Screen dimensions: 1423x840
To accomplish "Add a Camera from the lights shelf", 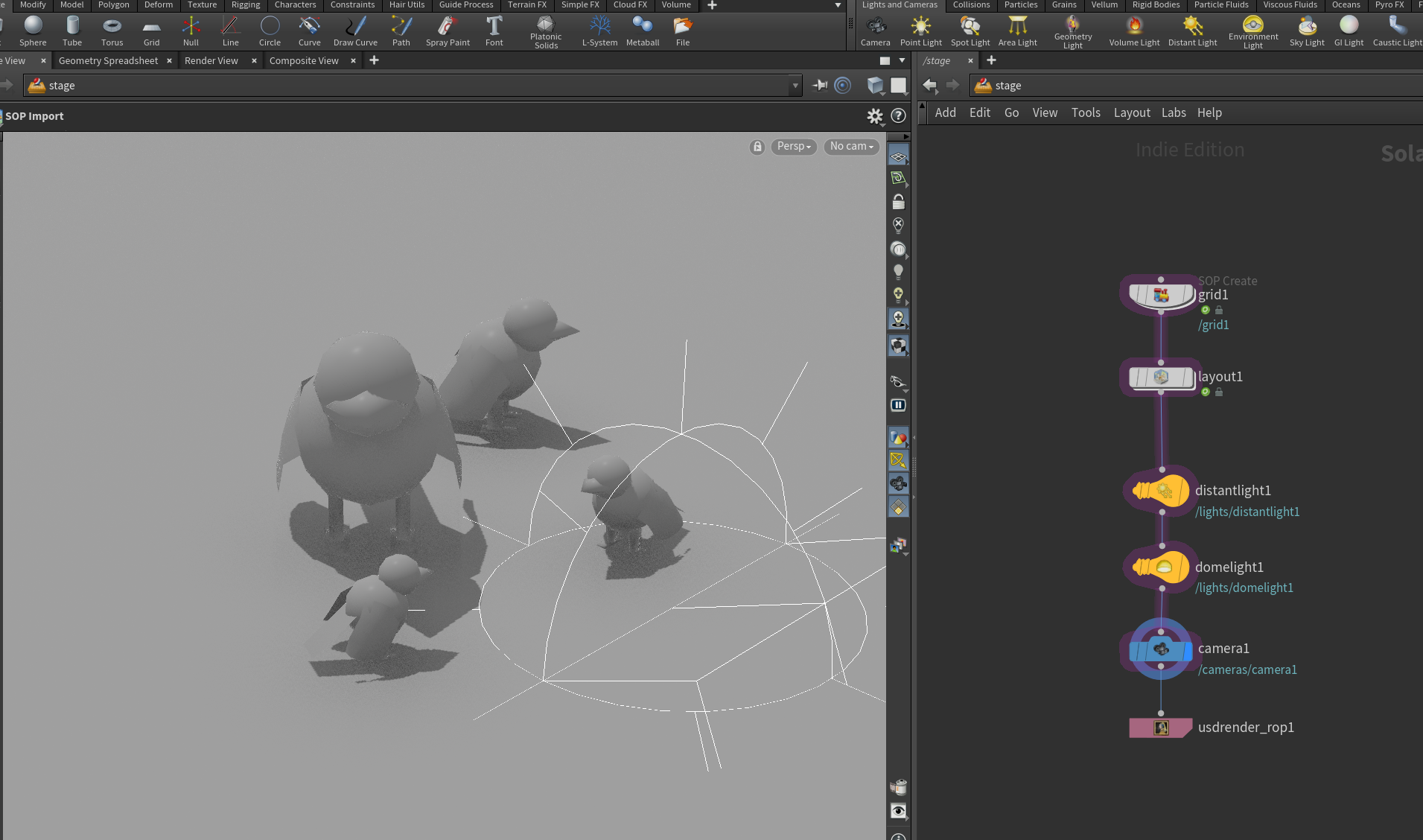I will 876,31.
